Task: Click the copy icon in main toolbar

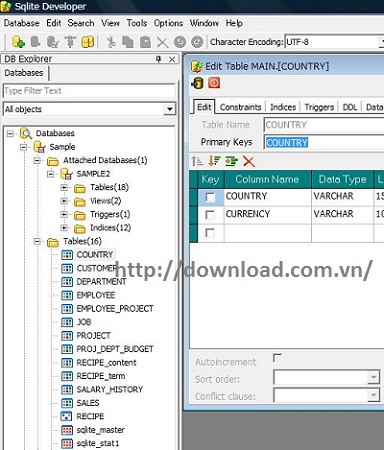Action: click(128, 42)
